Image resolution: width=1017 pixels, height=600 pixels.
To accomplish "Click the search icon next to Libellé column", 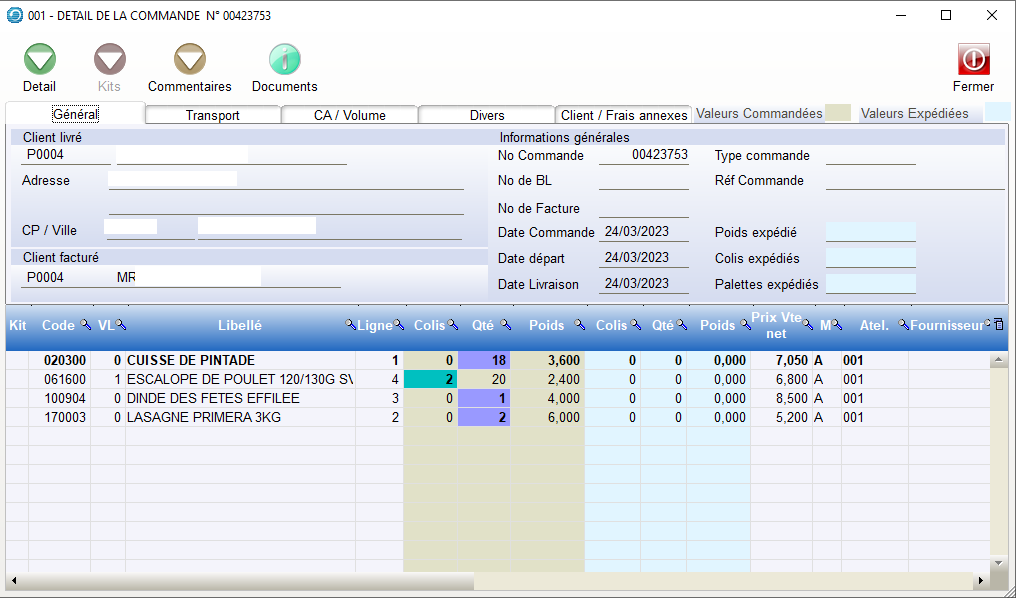I will tap(351, 325).
